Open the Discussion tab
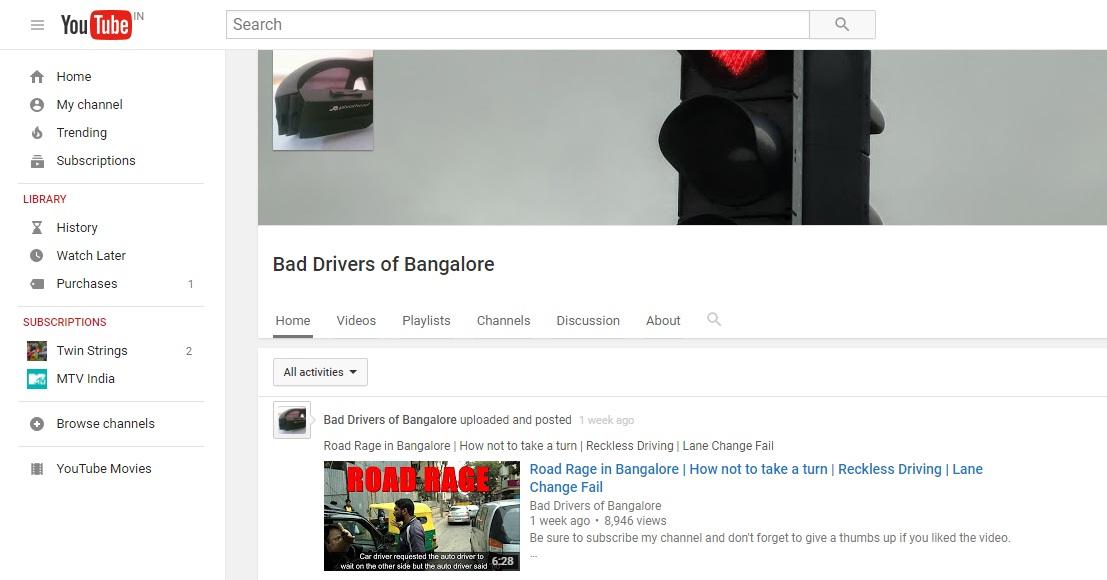Image resolution: width=1107 pixels, height=580 pixels. tap(588, 321)
